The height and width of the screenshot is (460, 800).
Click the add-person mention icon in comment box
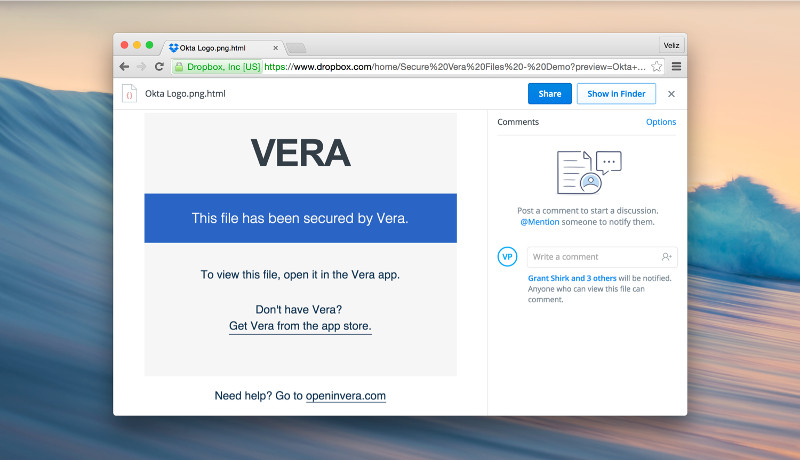666,257
